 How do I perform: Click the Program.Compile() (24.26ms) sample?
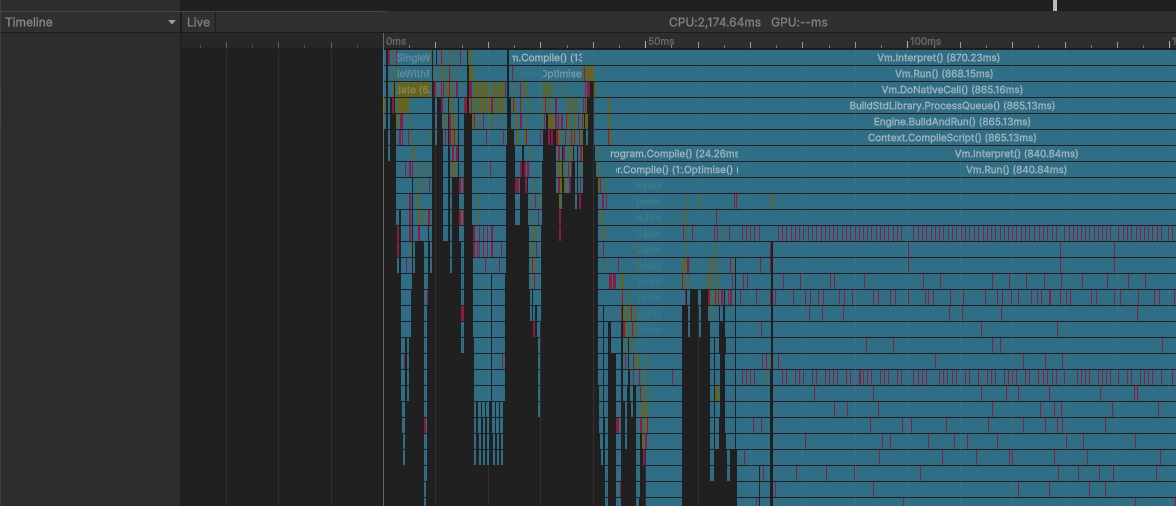[x=673, y=154]
